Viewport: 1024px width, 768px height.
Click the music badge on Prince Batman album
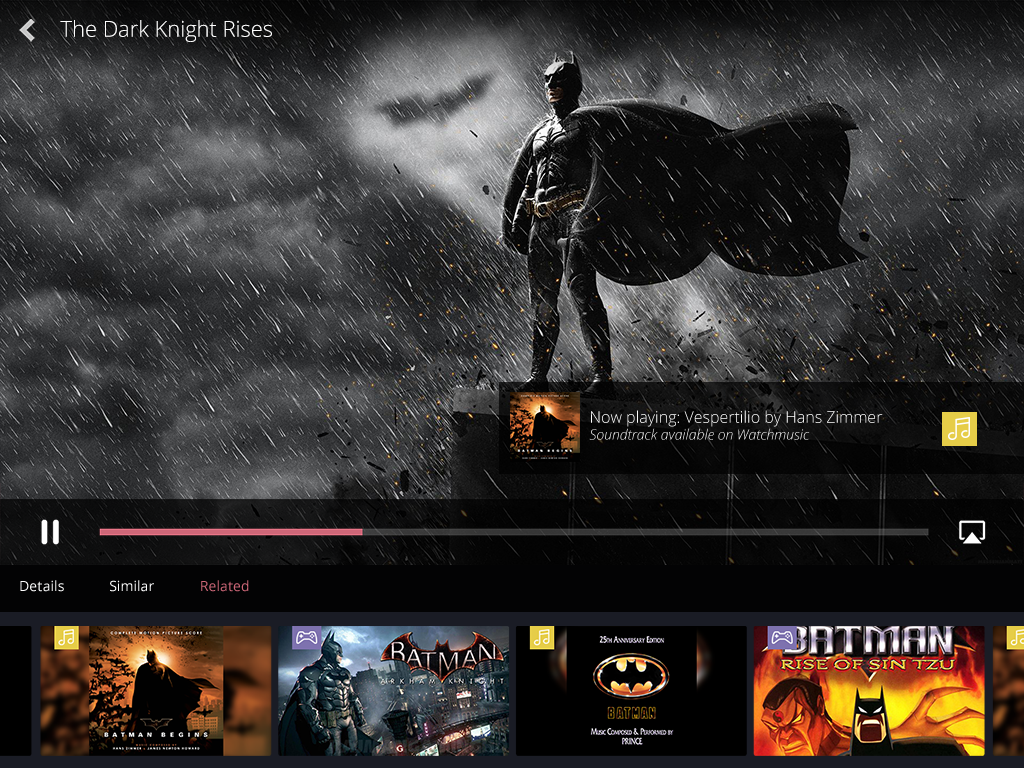pyautogui.click(x=542, y=637)
